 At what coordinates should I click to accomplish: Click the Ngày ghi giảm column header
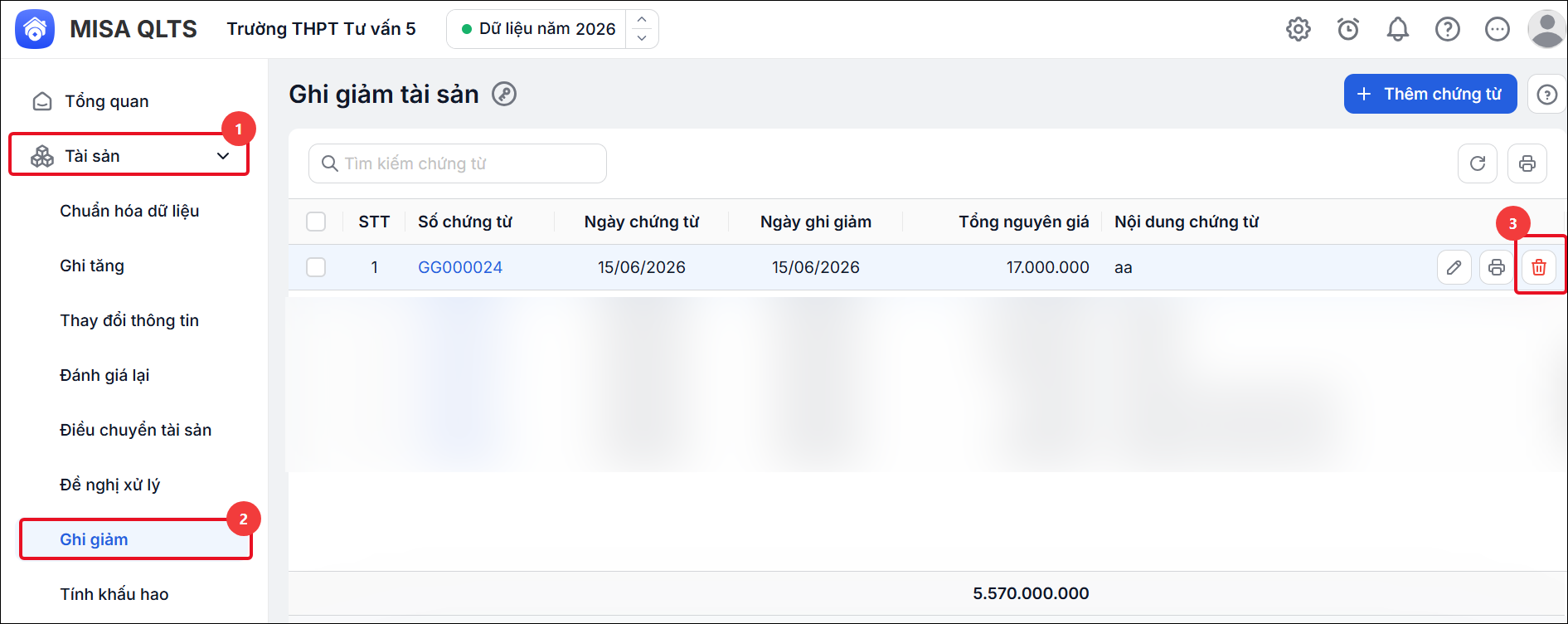pyautogui.click(x=816, y=222)
